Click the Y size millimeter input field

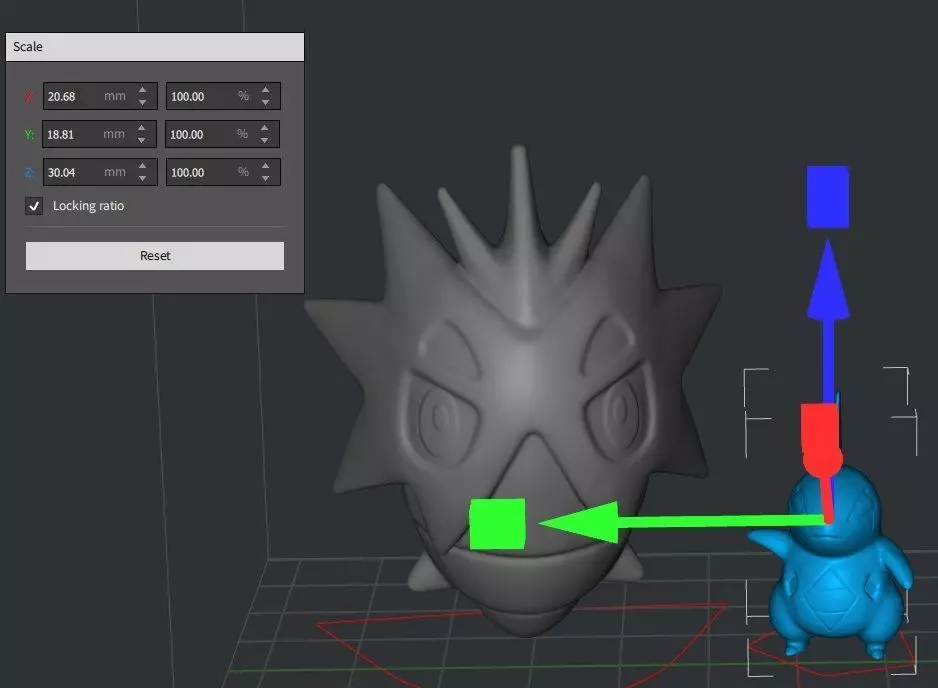click(x=99, y=134)
